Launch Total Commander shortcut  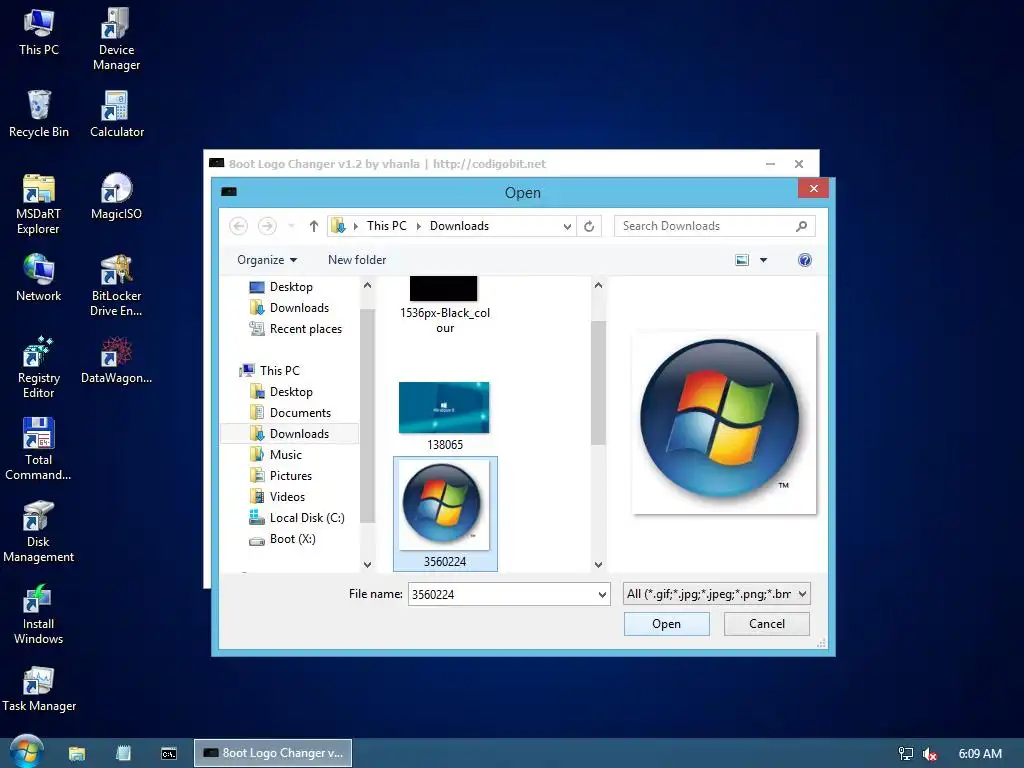39,449
